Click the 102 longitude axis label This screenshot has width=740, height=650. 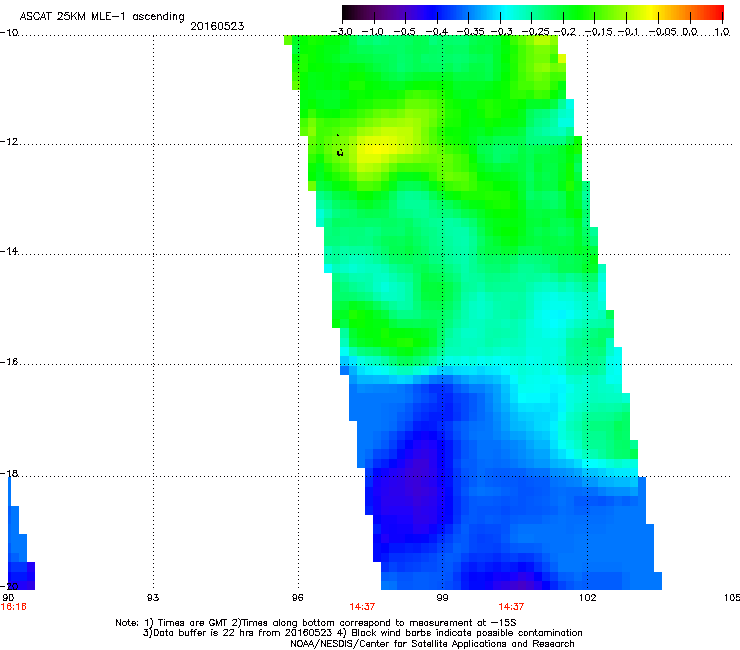(587, 598)
